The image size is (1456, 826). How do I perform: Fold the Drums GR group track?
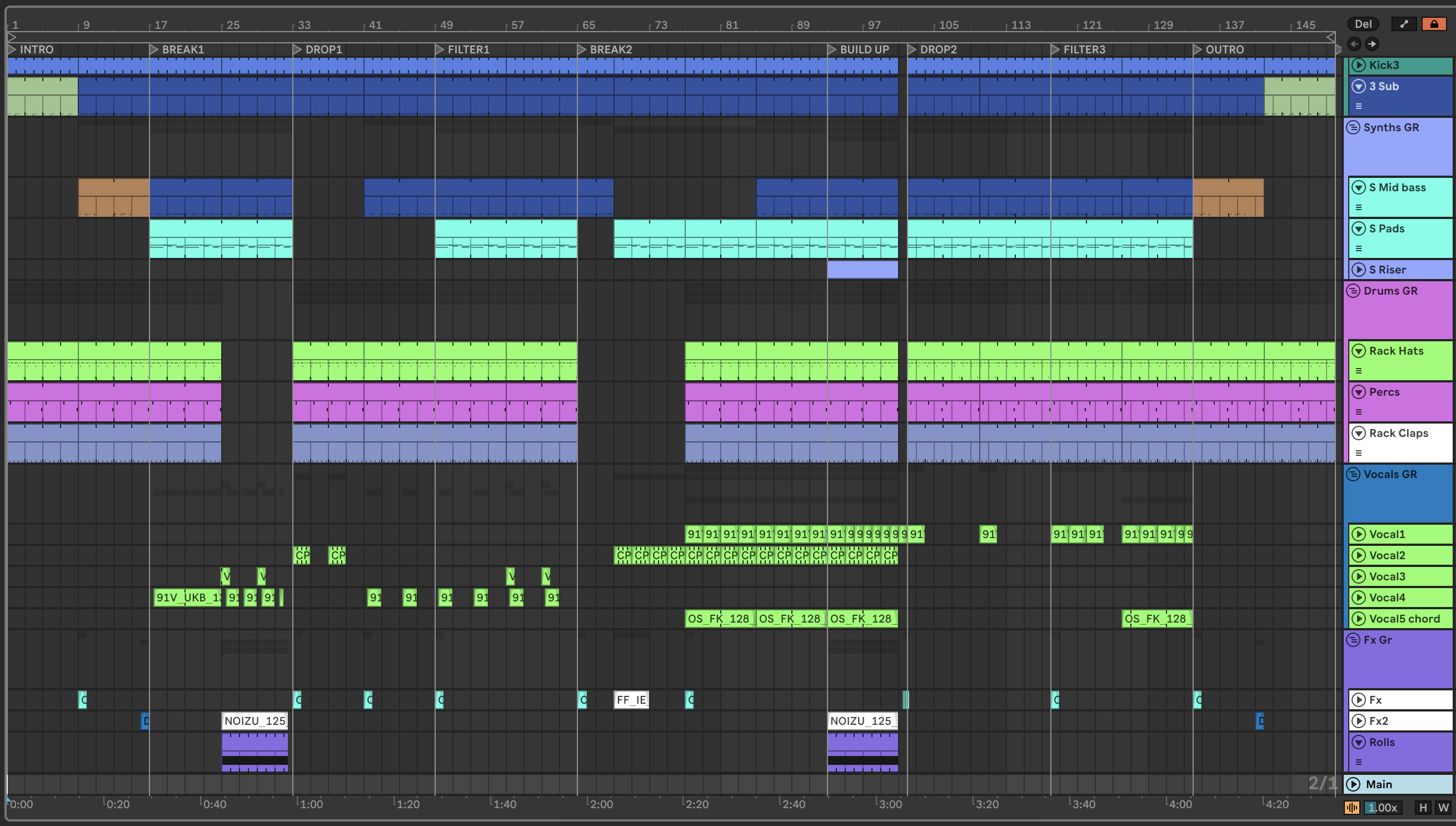[x=1353, y=291]
